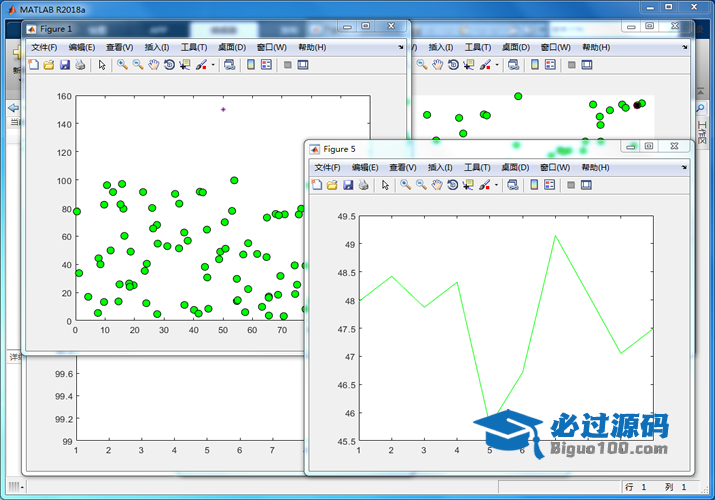
Task: Dock Figure 1 using menu bar arrow
Action: (401, 47)
